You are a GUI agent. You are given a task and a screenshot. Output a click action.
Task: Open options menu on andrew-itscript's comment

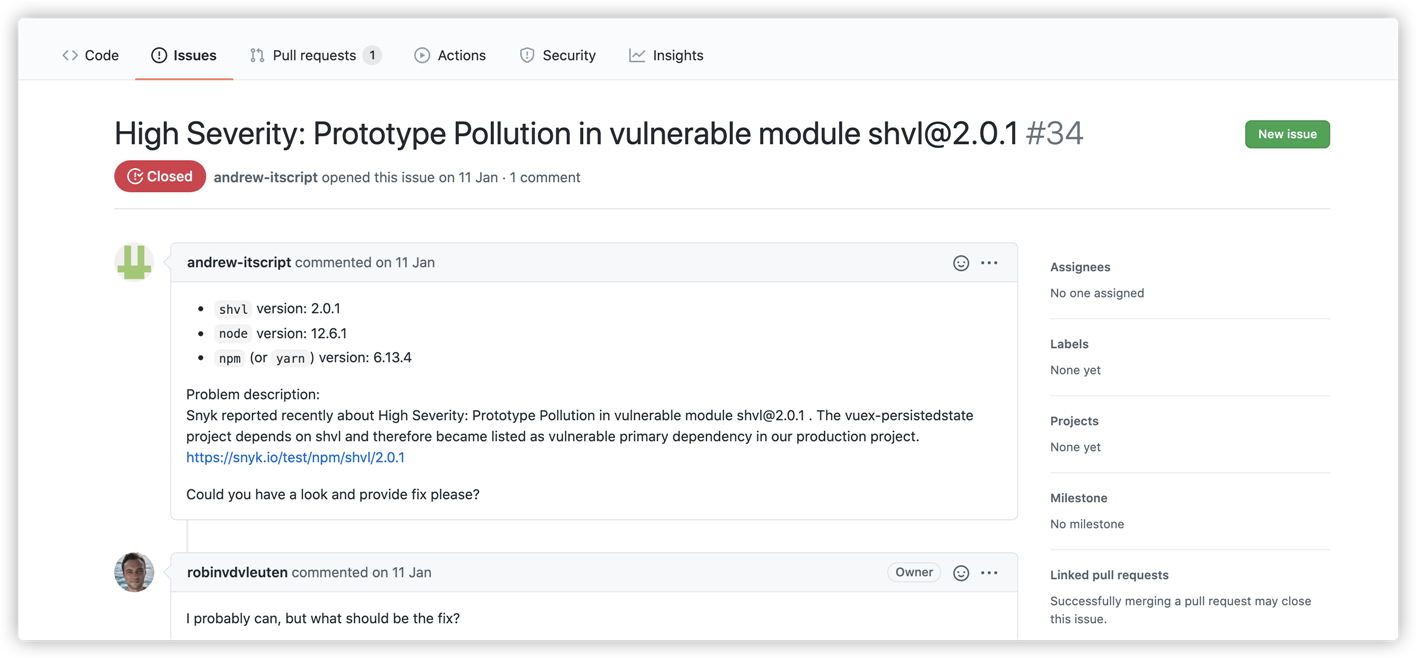[x=989, y=263]
